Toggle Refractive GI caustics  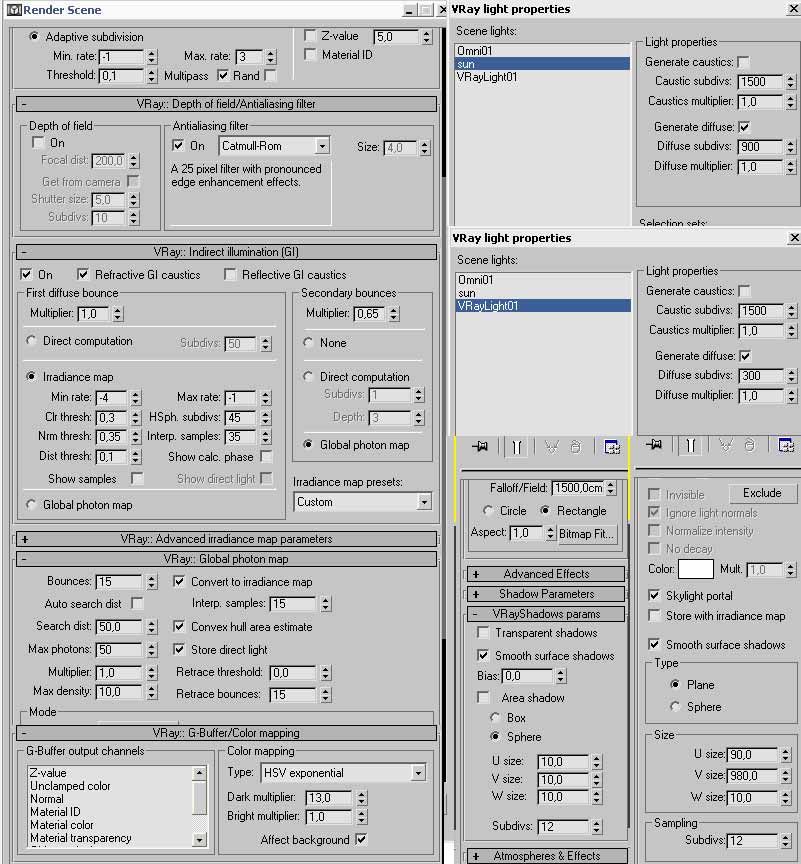(83, 274)
